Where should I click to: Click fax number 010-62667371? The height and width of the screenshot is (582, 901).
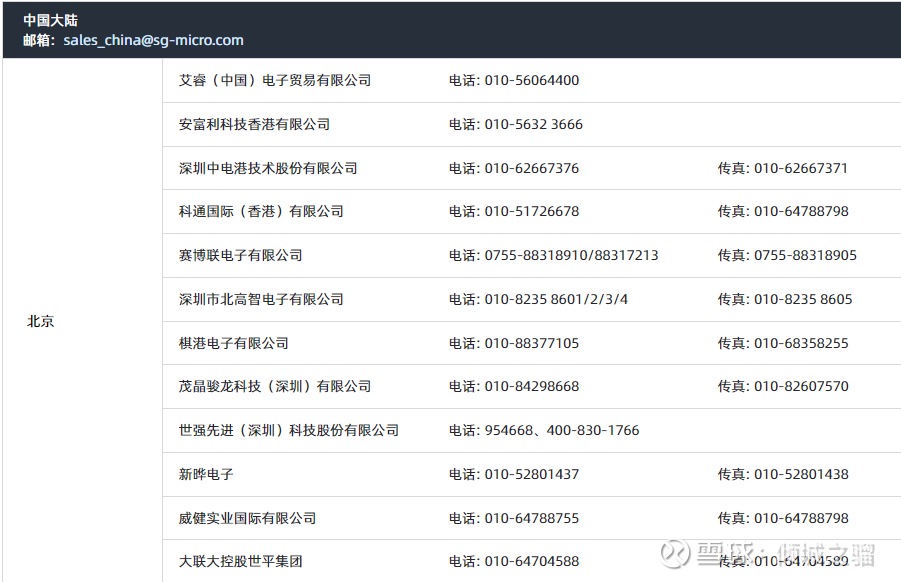coord(800,168)
